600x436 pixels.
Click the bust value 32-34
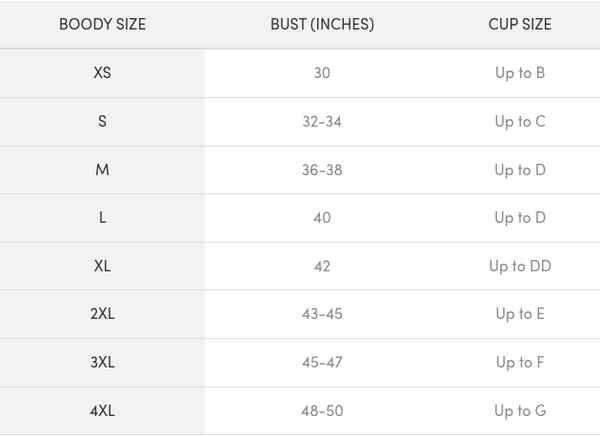point(322,121)
